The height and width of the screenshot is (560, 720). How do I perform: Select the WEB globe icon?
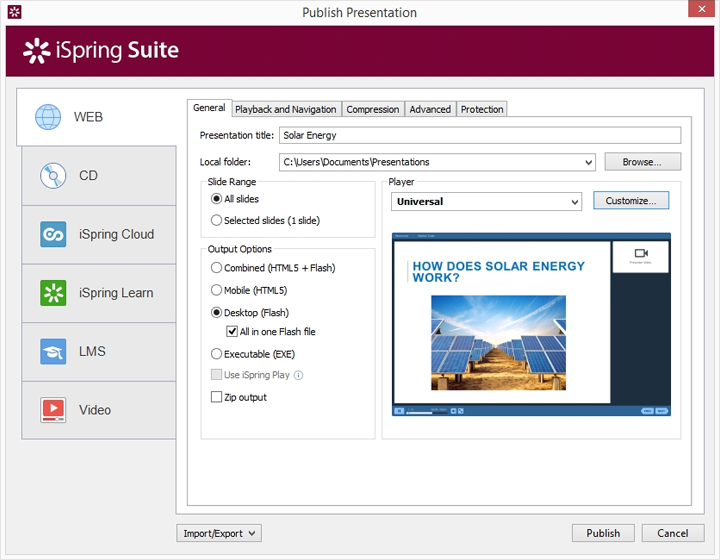click(x=48, y=117)
